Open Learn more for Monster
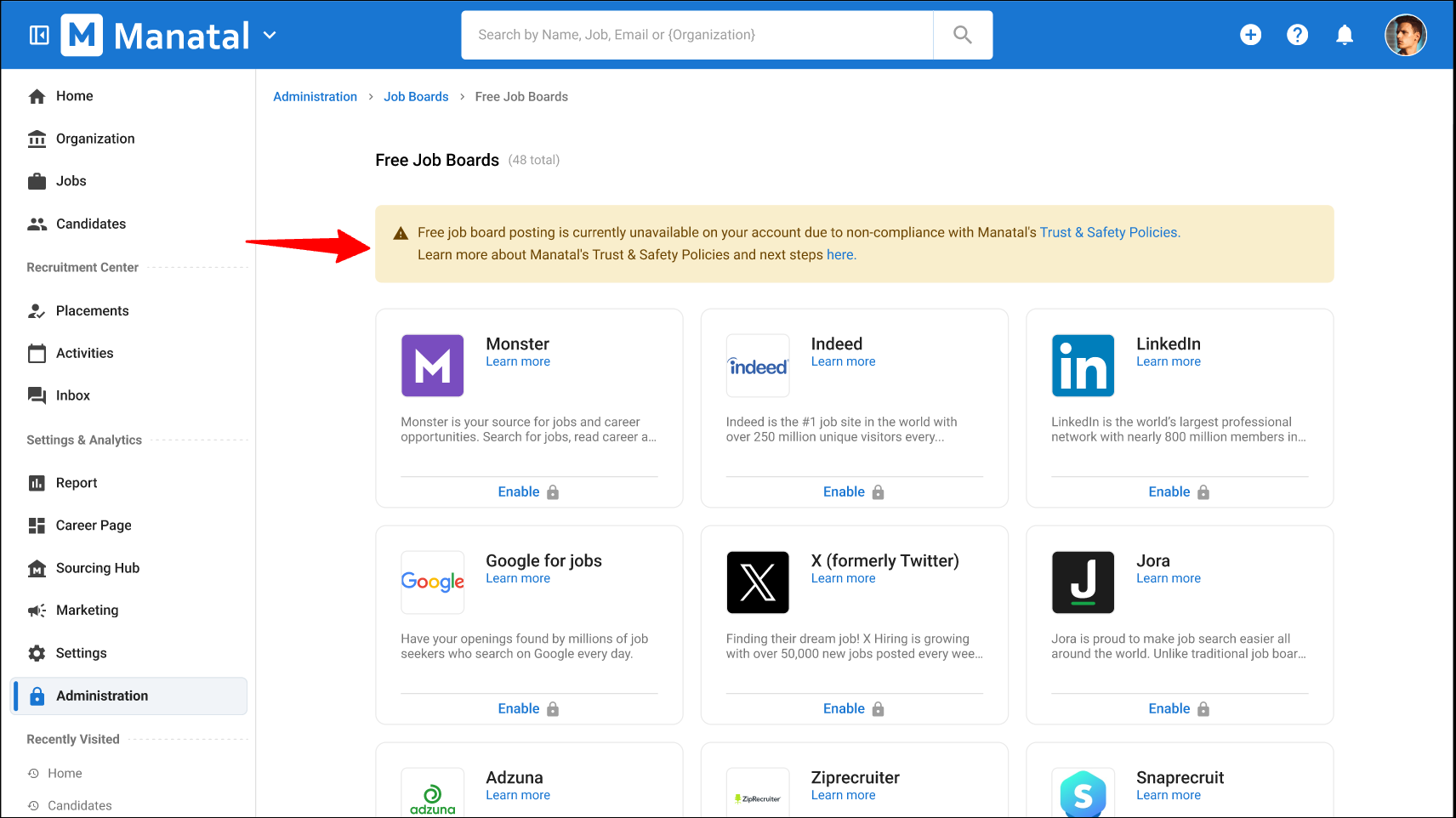1456x818 pixels. tap(518, 361)
